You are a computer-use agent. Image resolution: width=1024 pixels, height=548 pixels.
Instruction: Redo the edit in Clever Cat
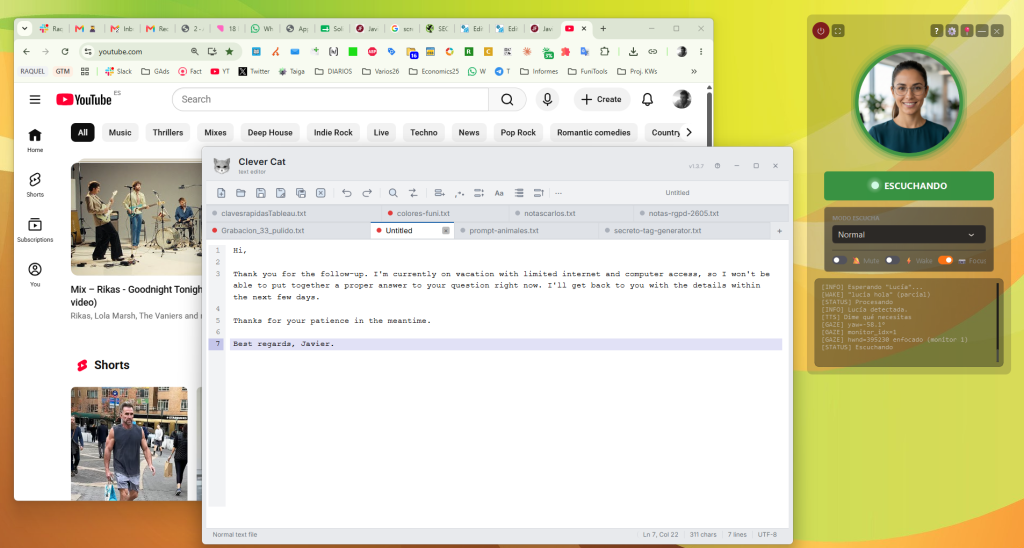tap(367, 193)
